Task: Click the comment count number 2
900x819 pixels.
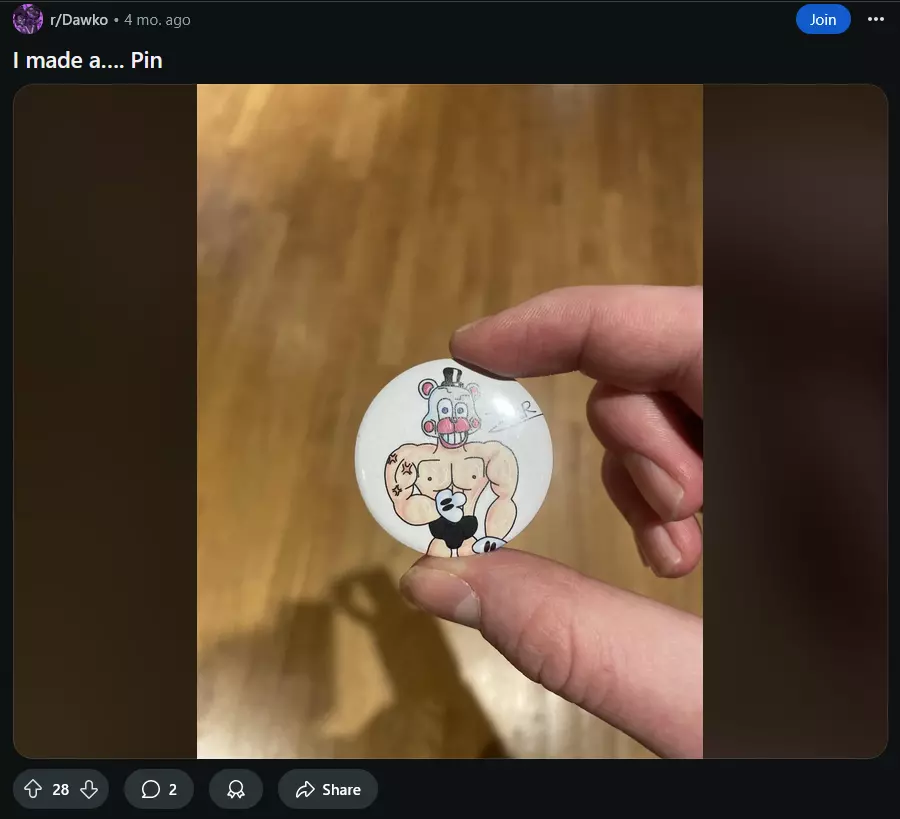Action: pyautogui.click(x=173, y=790)
